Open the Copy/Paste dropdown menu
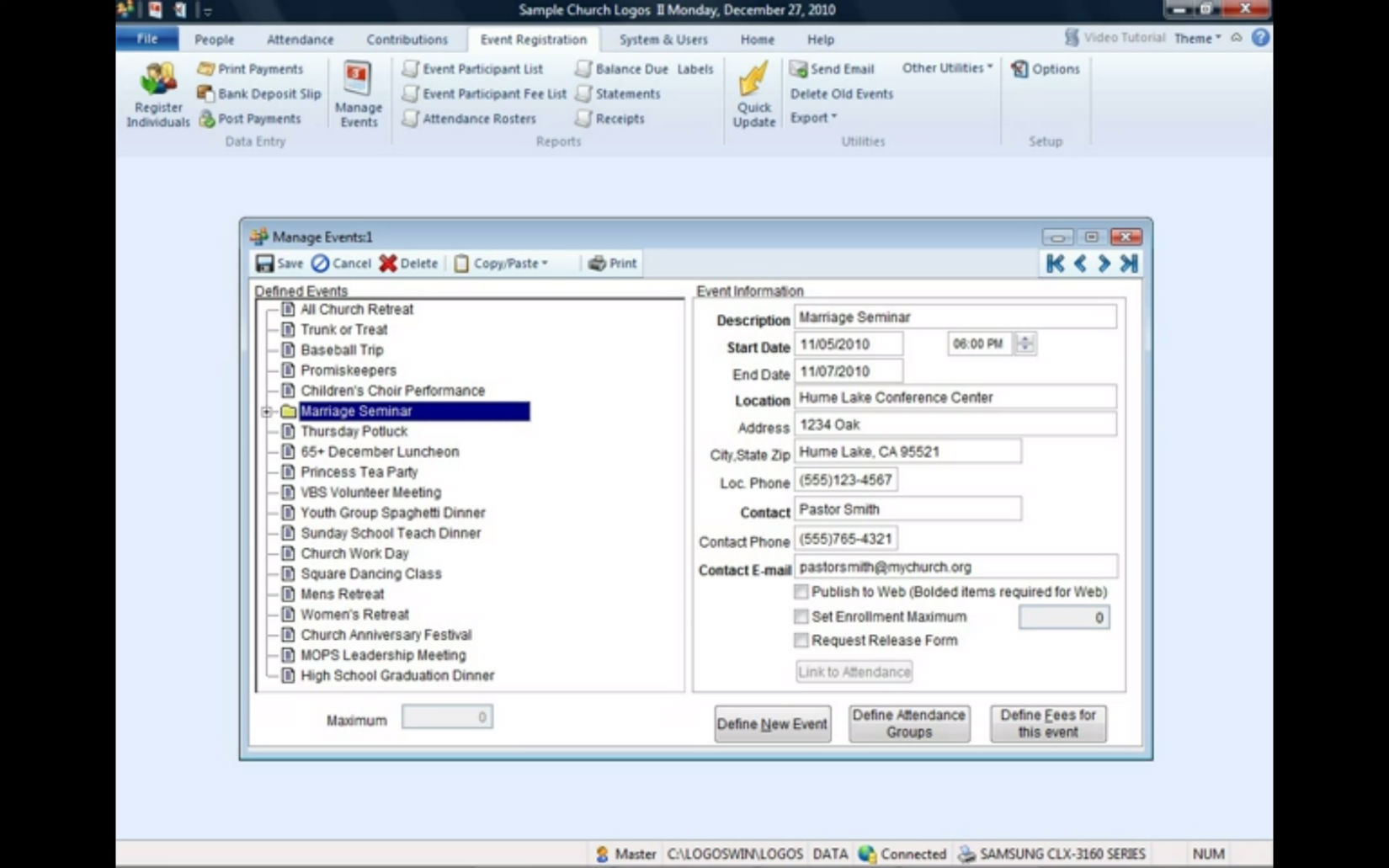Viewport: 1389px width, 868px height. click(x=503, y=263)
